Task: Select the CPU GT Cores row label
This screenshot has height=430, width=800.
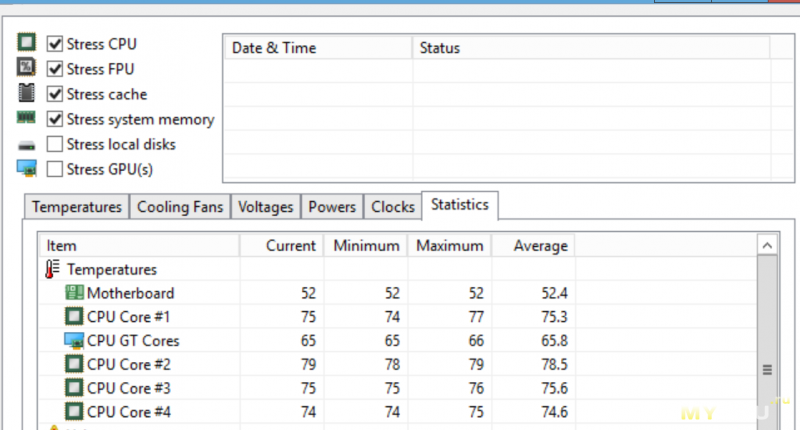Action: tap(133, 341)
